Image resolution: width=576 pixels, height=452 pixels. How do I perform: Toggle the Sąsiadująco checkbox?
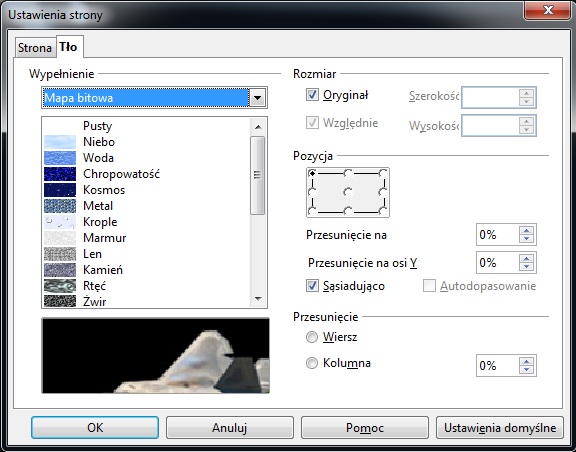(x=312, y=286)
